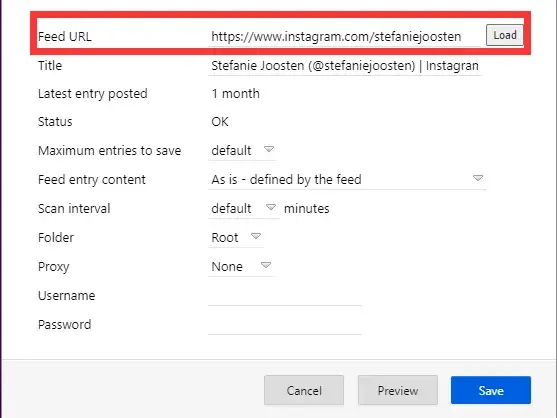
Task: Click the Proxy dropdown arrow icon
Action: click(266, 265)
